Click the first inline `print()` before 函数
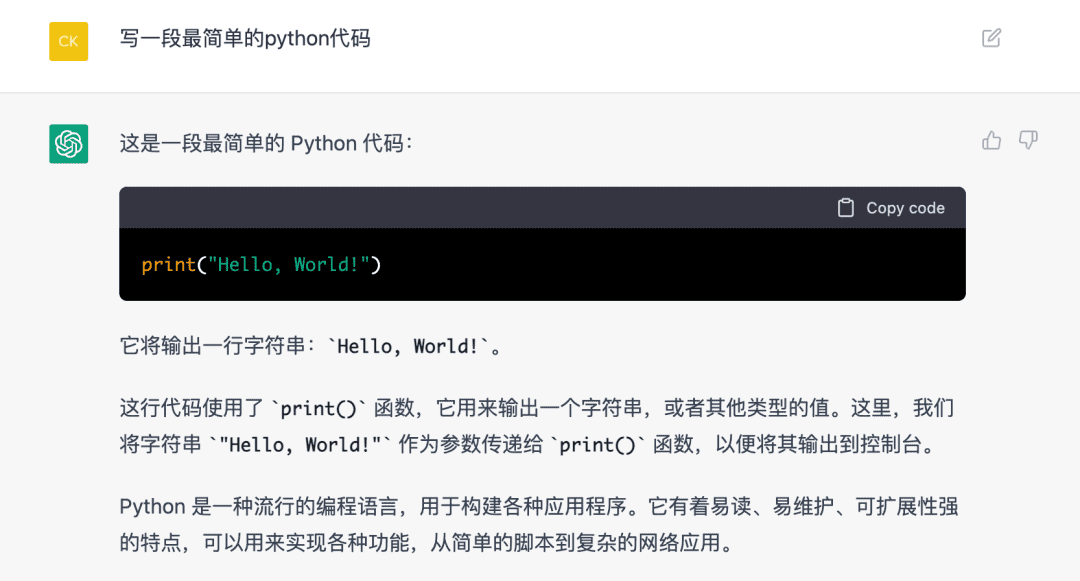Image resolution: width=1080 pixels, height=581 pixels. click(319, 409)
